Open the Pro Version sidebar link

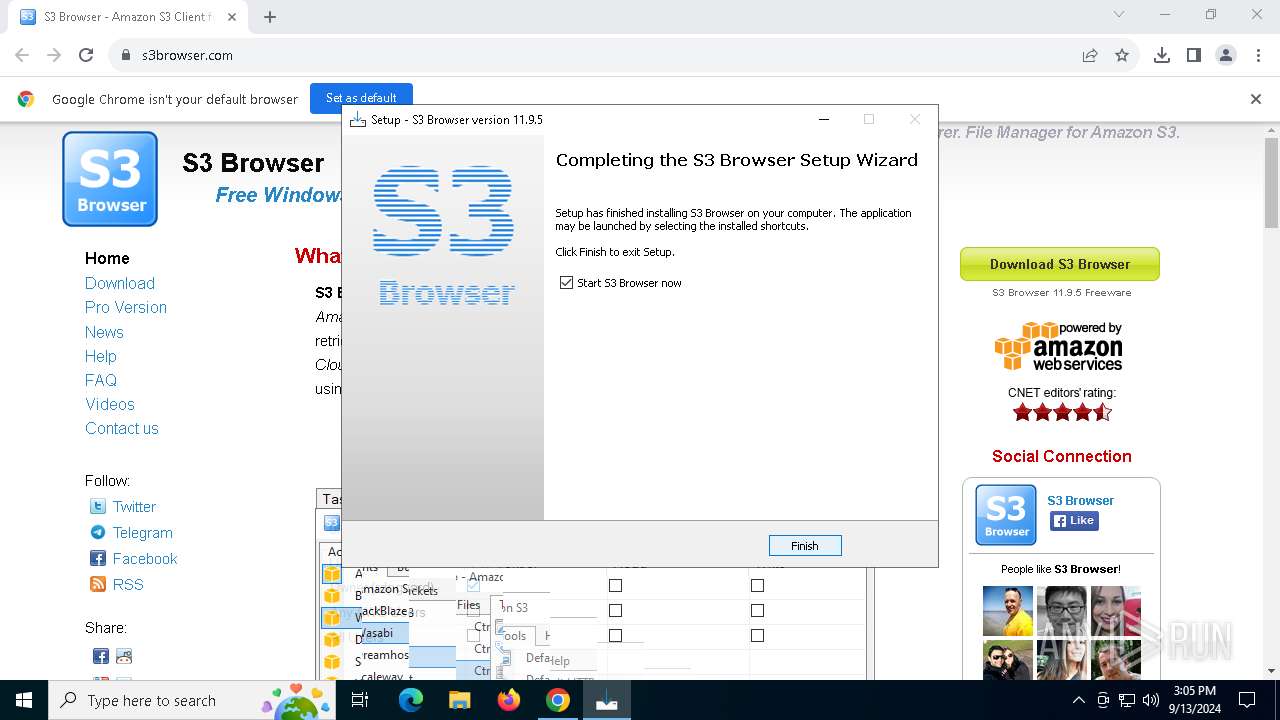coord(126,307)
